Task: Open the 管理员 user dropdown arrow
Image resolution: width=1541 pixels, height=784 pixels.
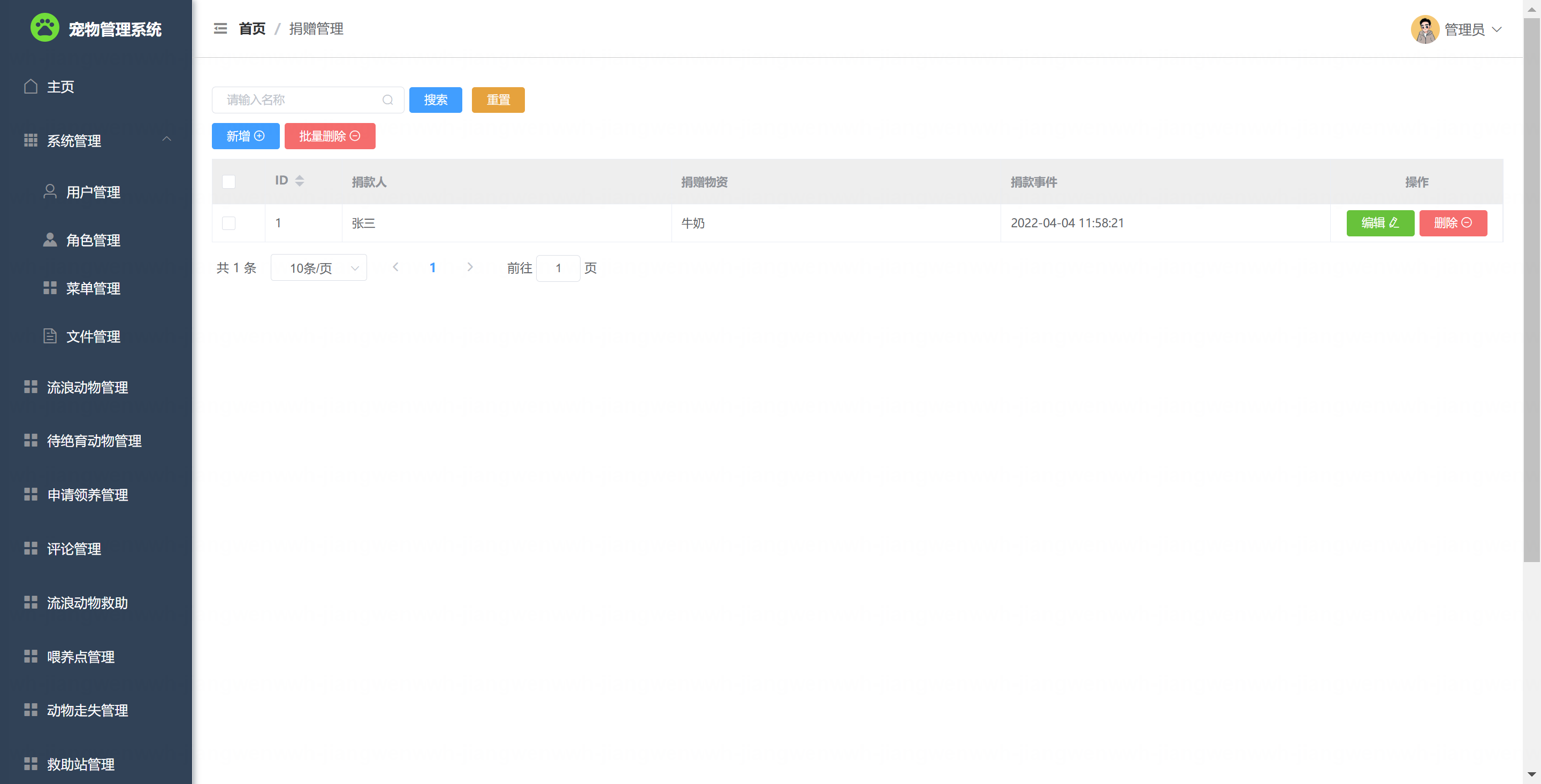Action: click(1497, 29)
